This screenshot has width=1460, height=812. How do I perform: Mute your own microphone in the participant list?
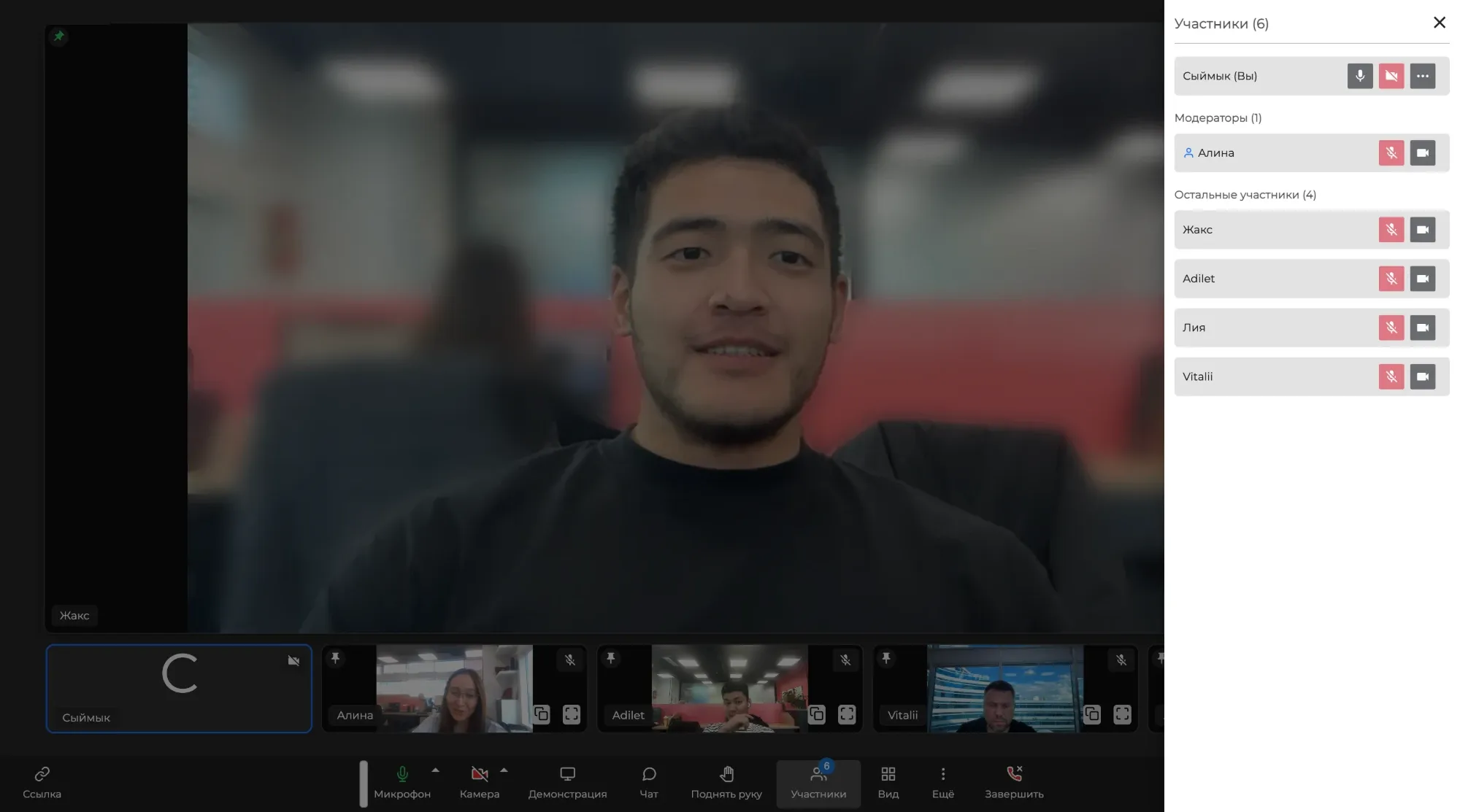click(1360, 76)
